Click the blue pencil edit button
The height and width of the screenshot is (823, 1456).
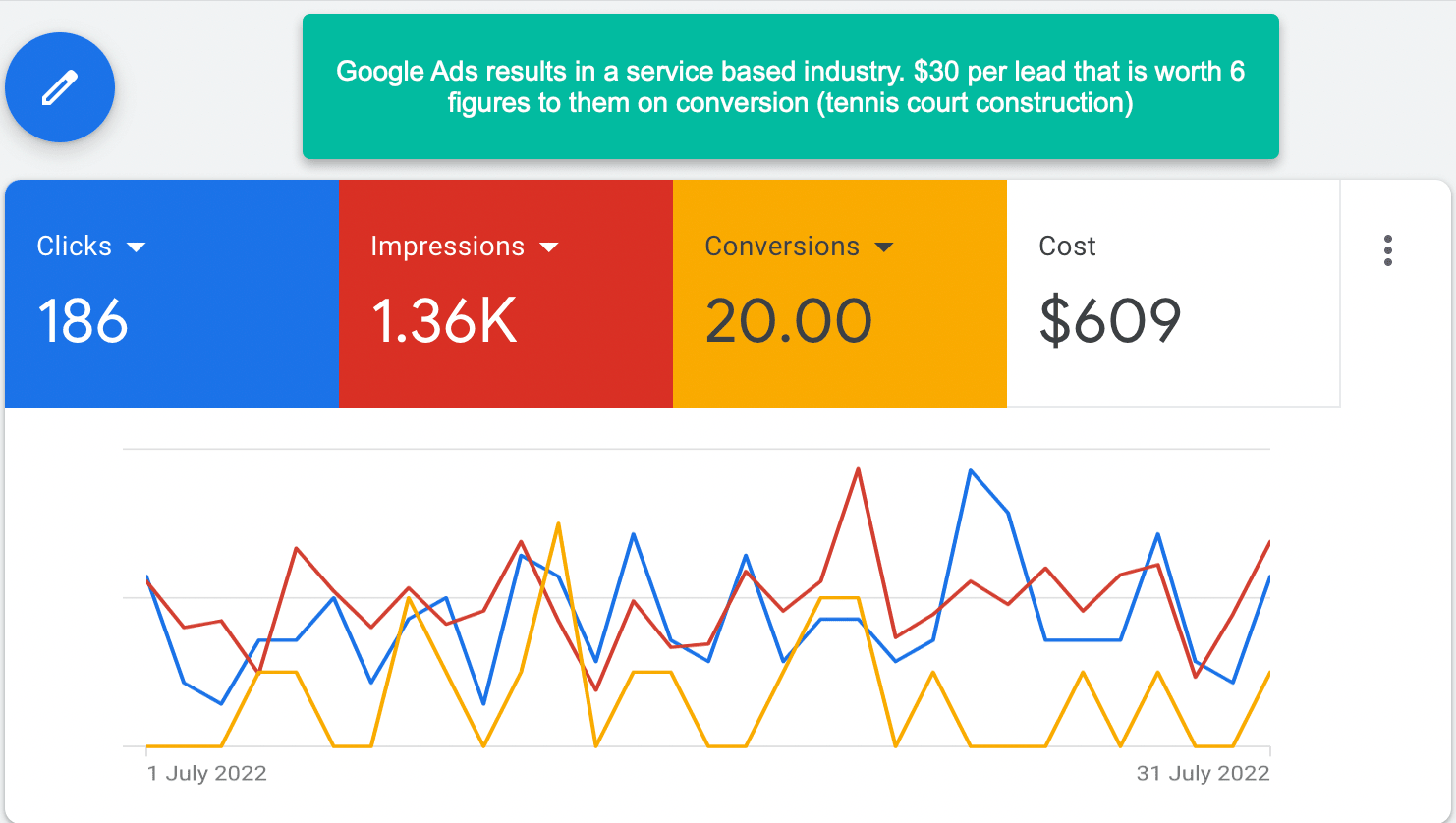point(60,87)
